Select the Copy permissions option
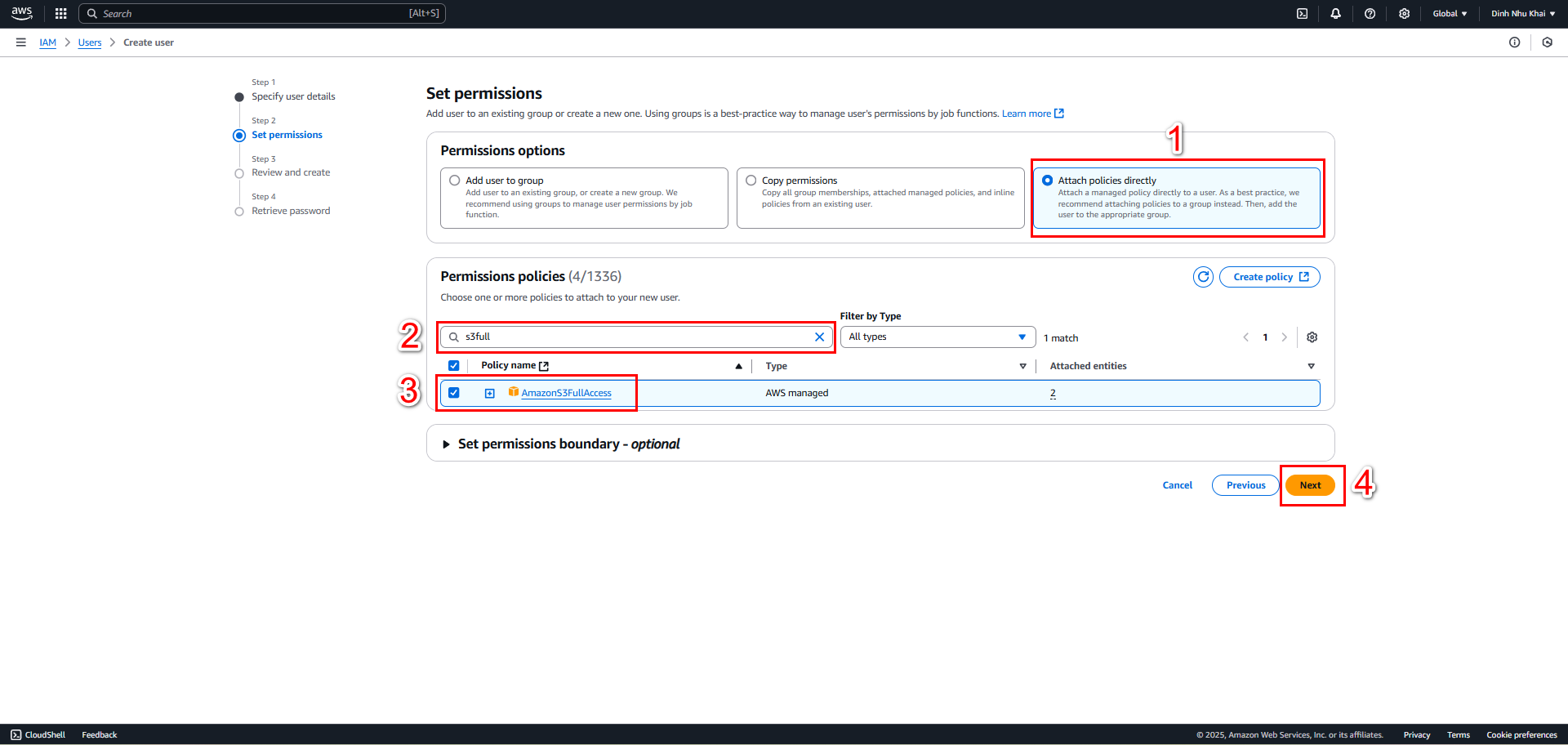This screenshot has width=1568, height=745. (751, 181)
